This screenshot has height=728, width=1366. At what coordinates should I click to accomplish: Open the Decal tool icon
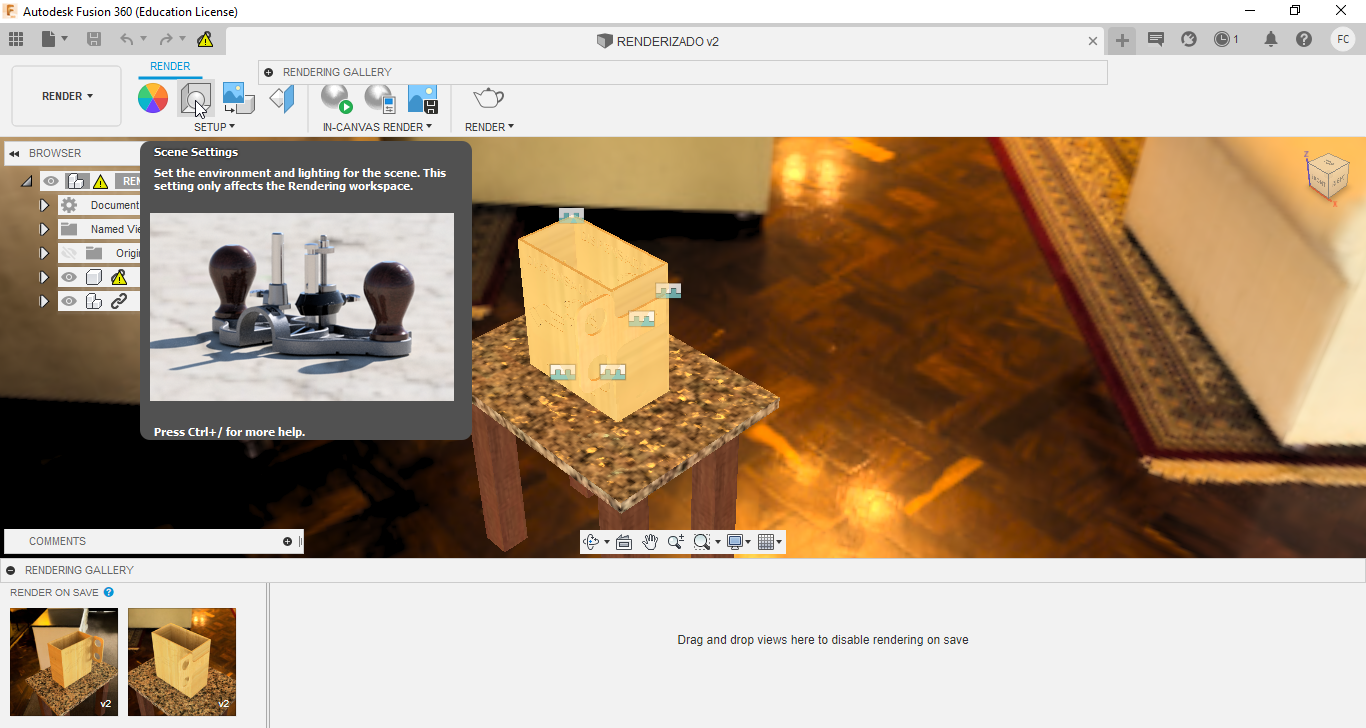click(238, 98)
